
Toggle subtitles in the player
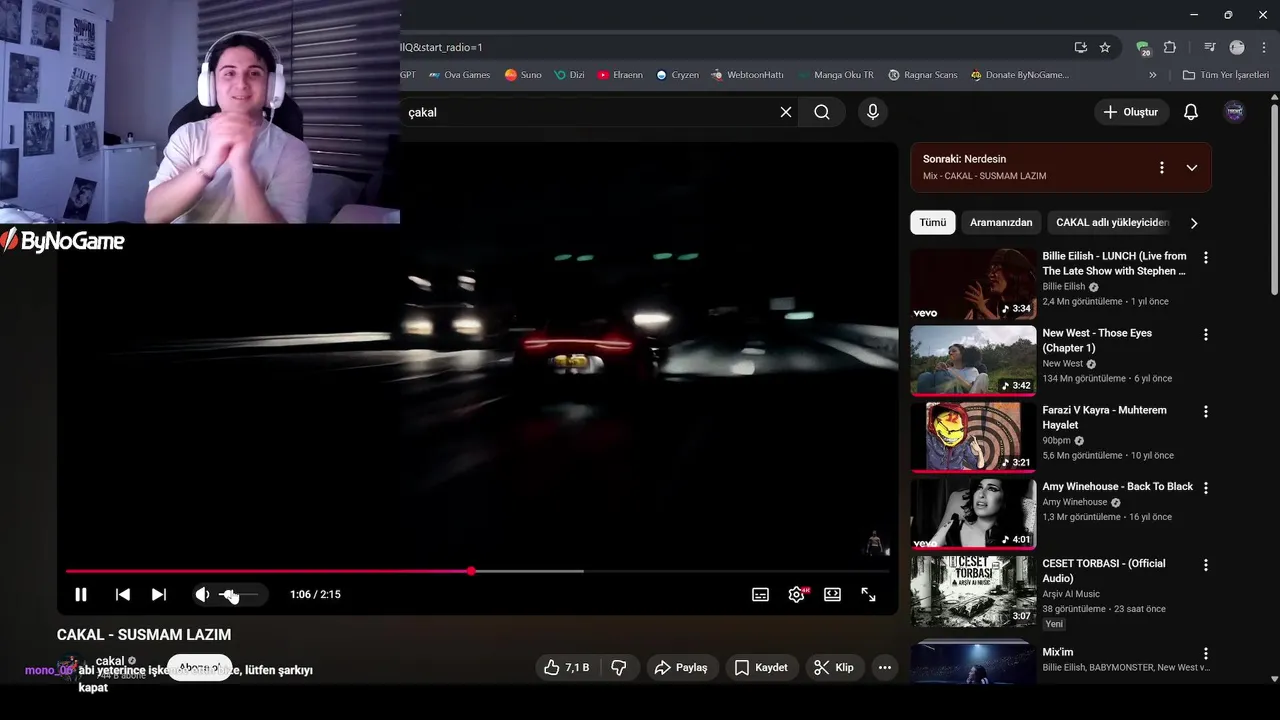coord(760,594)
